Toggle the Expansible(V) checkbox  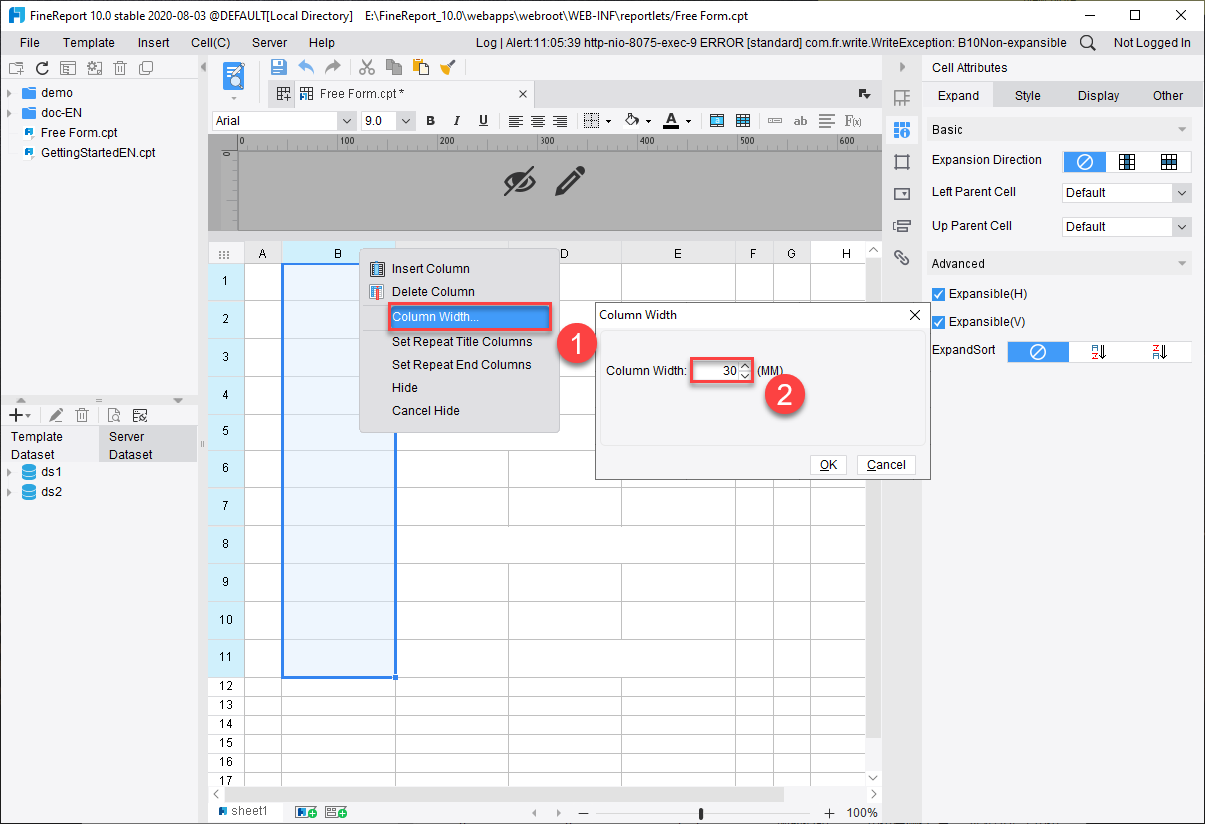click(938, 322)
